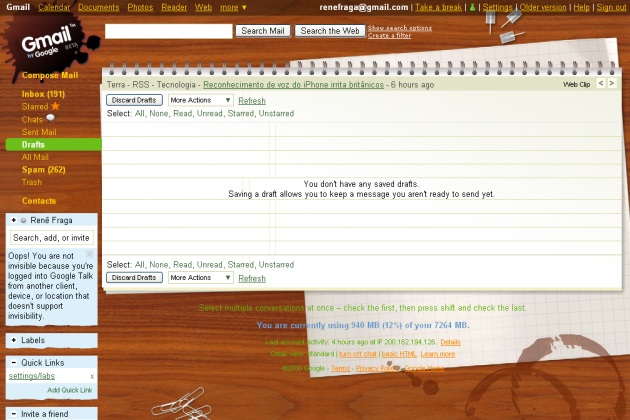The image size is (630, 420).
Task: Open Settings
Action: tap(497, 7)
